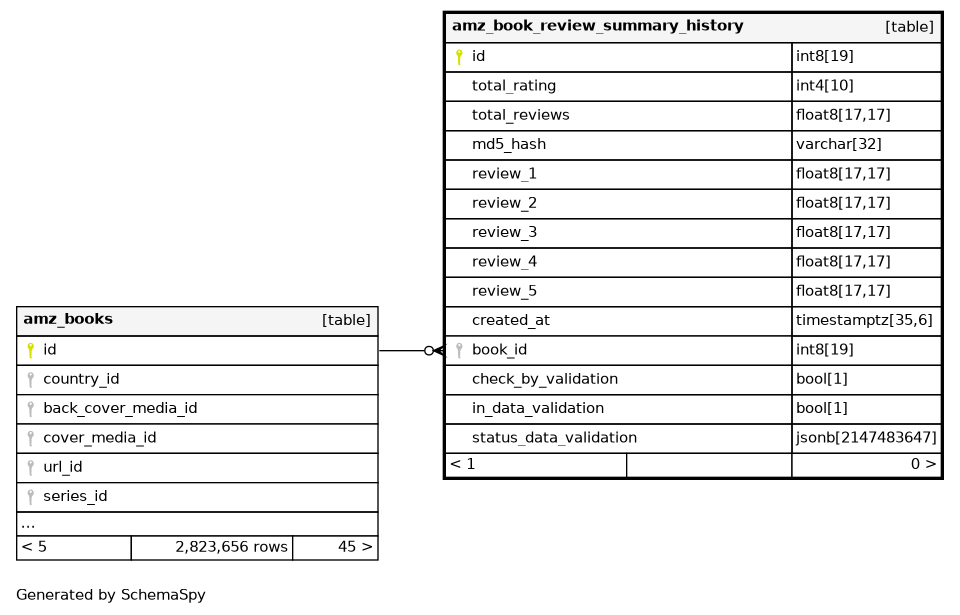Click the yellow key icon in review summary history id row

[x=459, y=57]
